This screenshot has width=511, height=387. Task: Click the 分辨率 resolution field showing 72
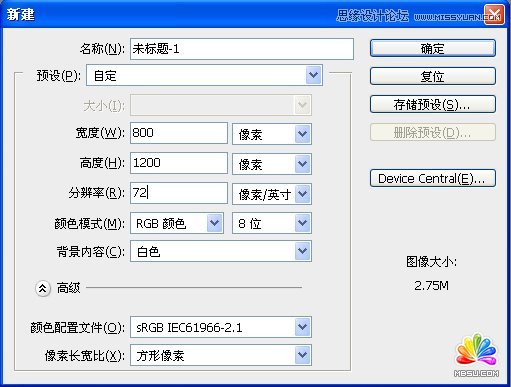point(179,193)
